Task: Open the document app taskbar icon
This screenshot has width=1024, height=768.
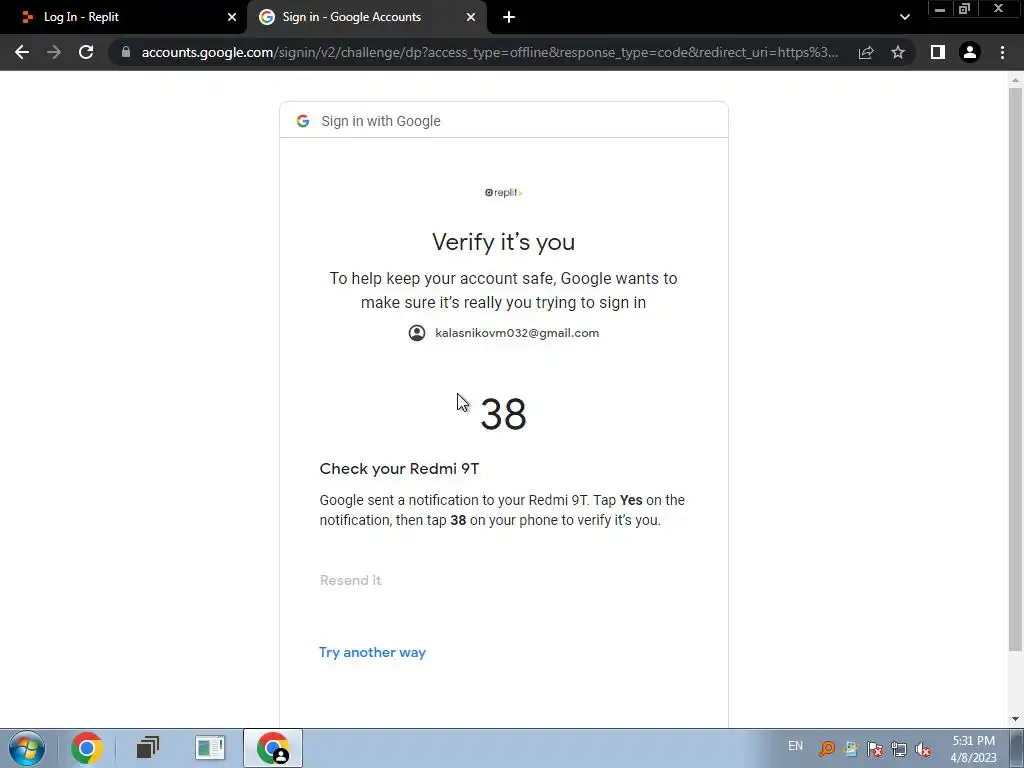Action: (210, 748)
